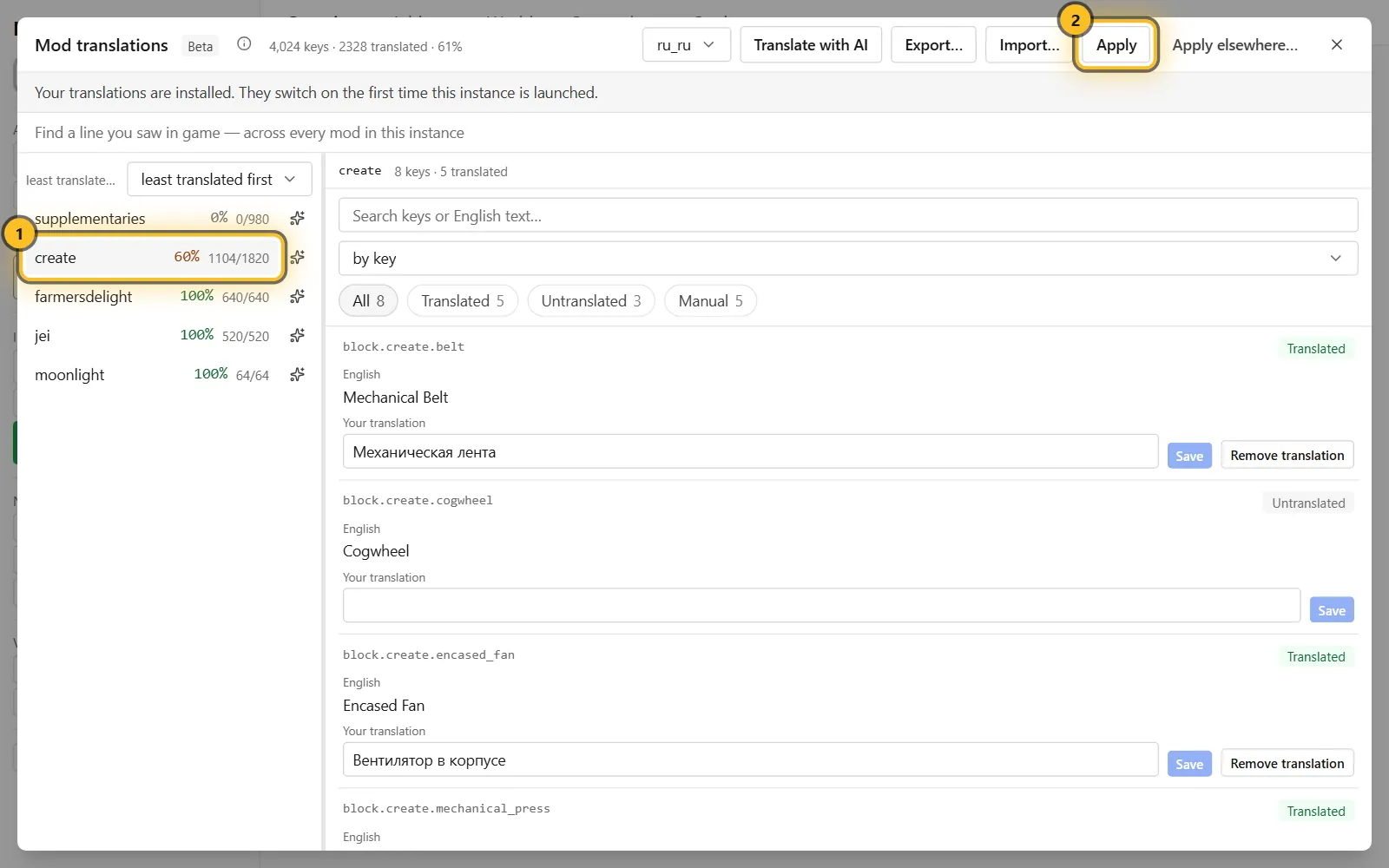Select the create mod row
This screenshot has height=868, width=1389.
pos(153,257)
